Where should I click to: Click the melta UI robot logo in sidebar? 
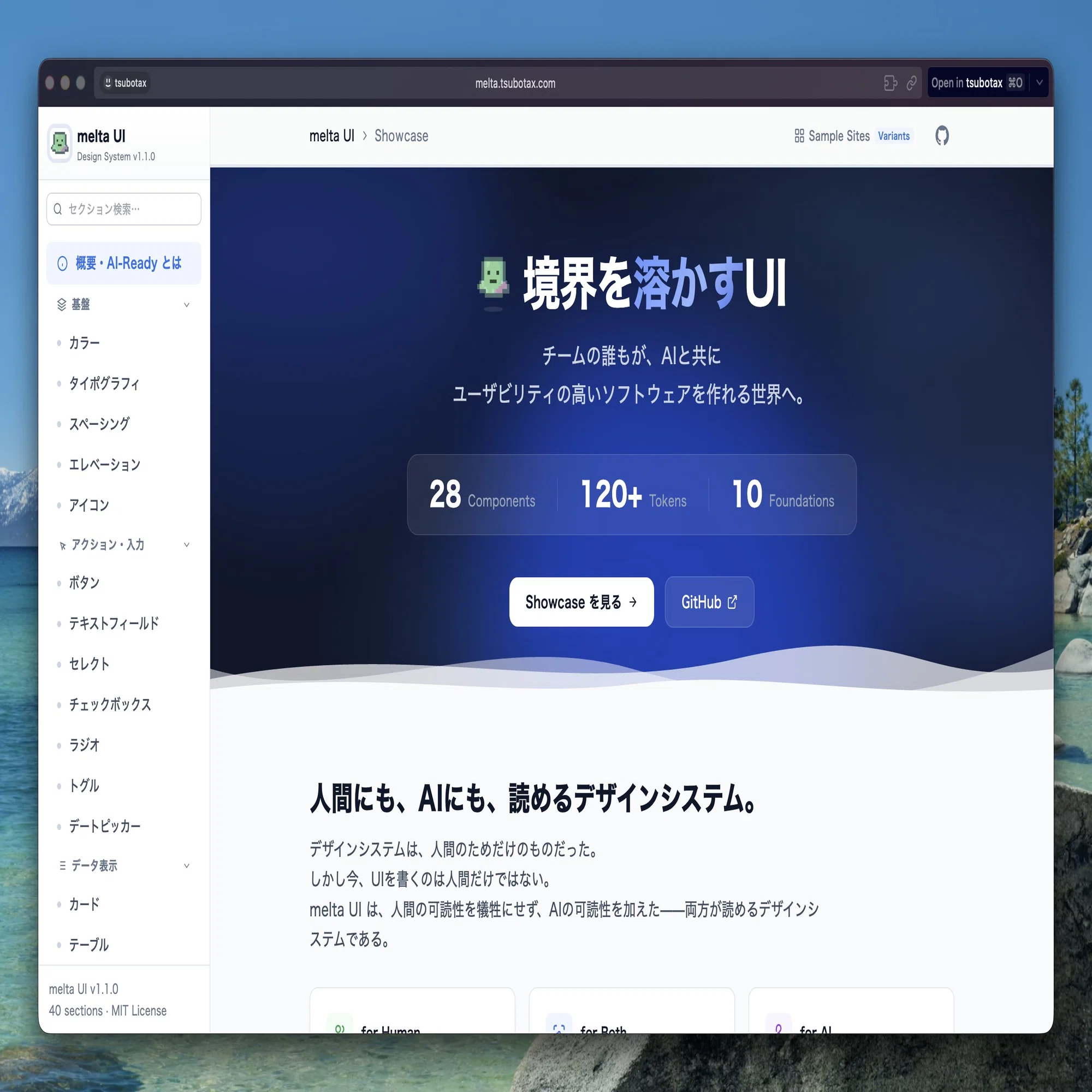tap(60, 143)
